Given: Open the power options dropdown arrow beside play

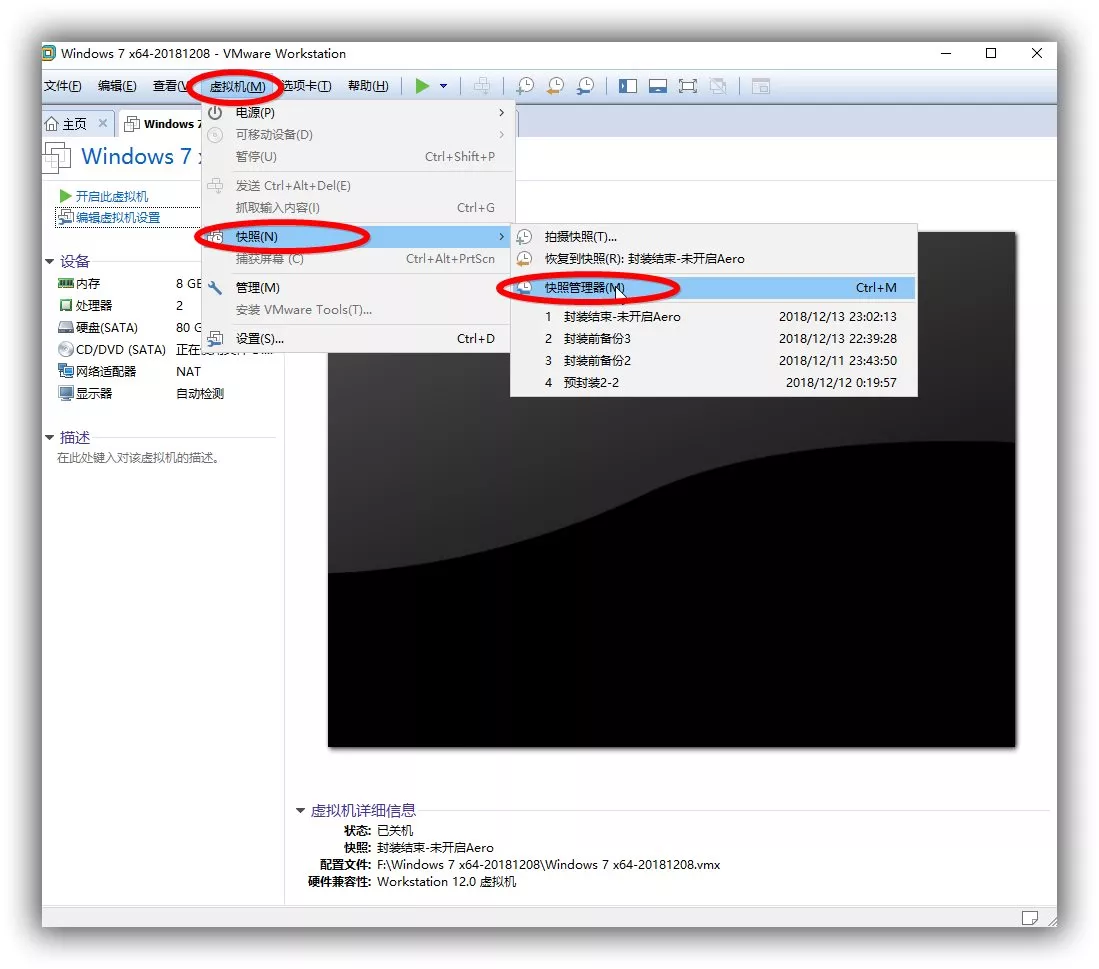Looking at the screenshot, I should point(444,86).
